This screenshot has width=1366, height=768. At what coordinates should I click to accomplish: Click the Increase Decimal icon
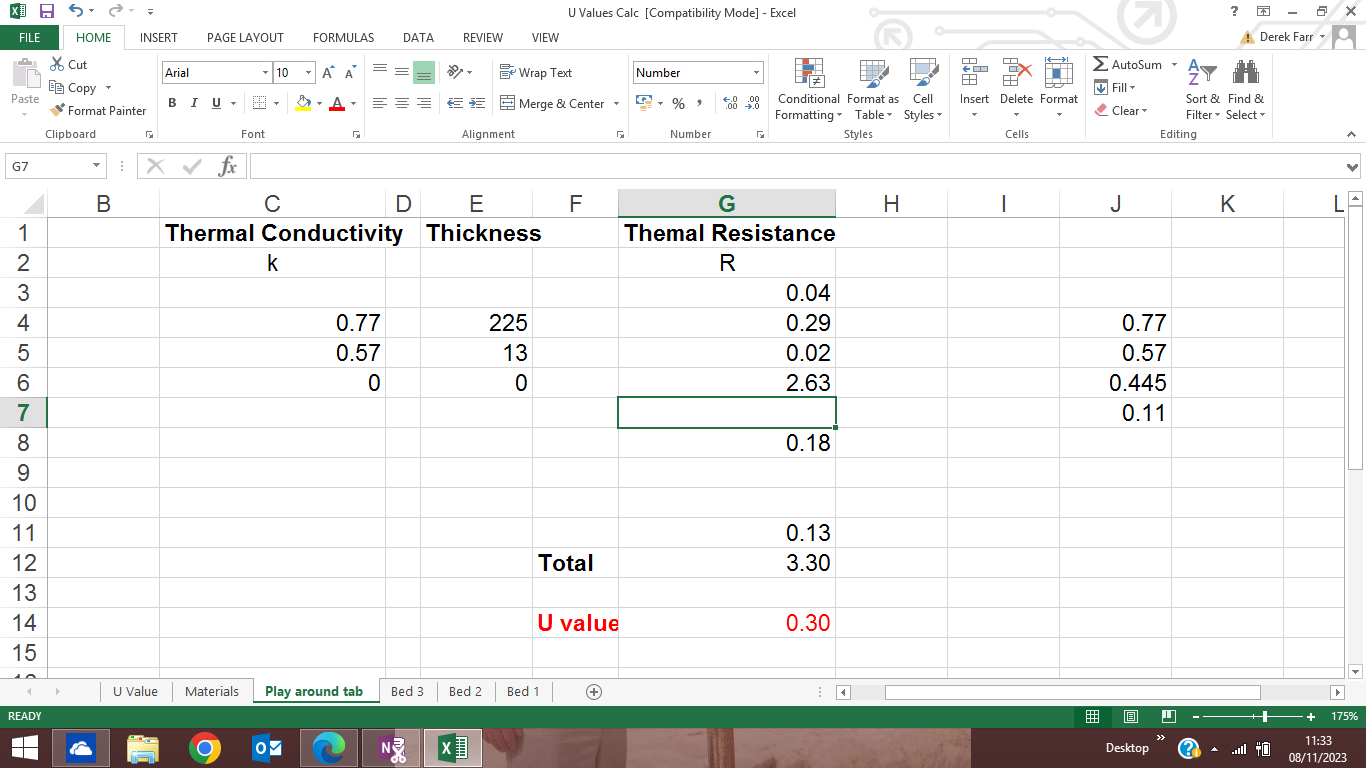coord(730,103)
